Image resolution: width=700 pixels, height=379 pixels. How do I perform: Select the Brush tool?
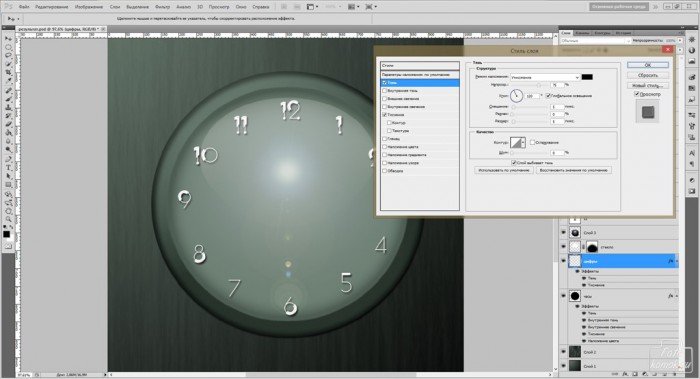8,99
